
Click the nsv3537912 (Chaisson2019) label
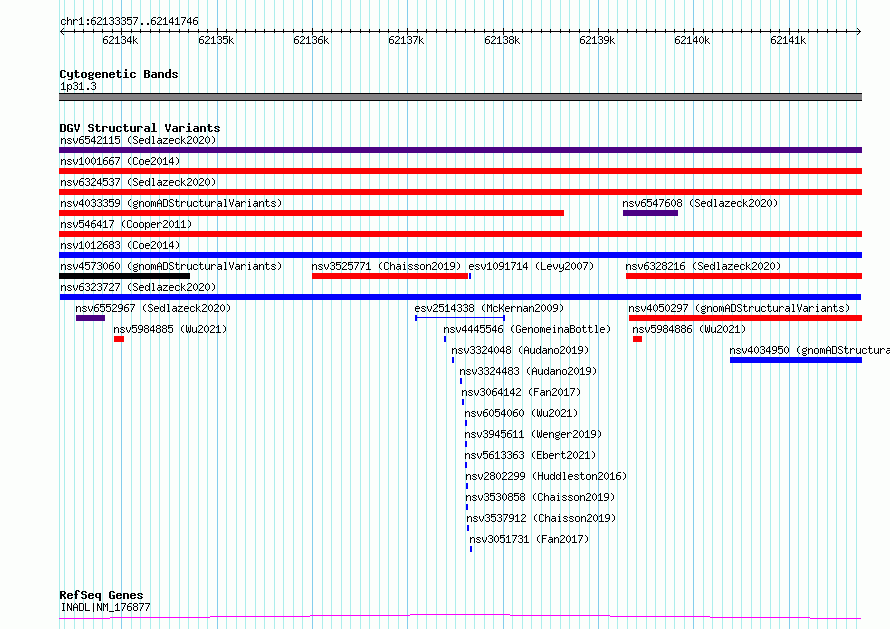(x=541, y=518)
